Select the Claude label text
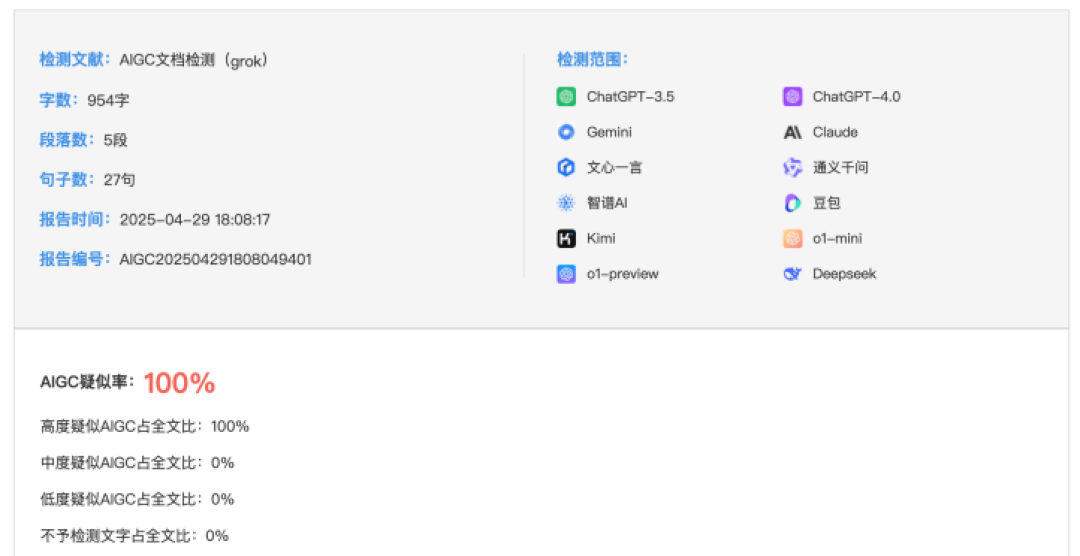1080x556 pixels. (835, 132)
